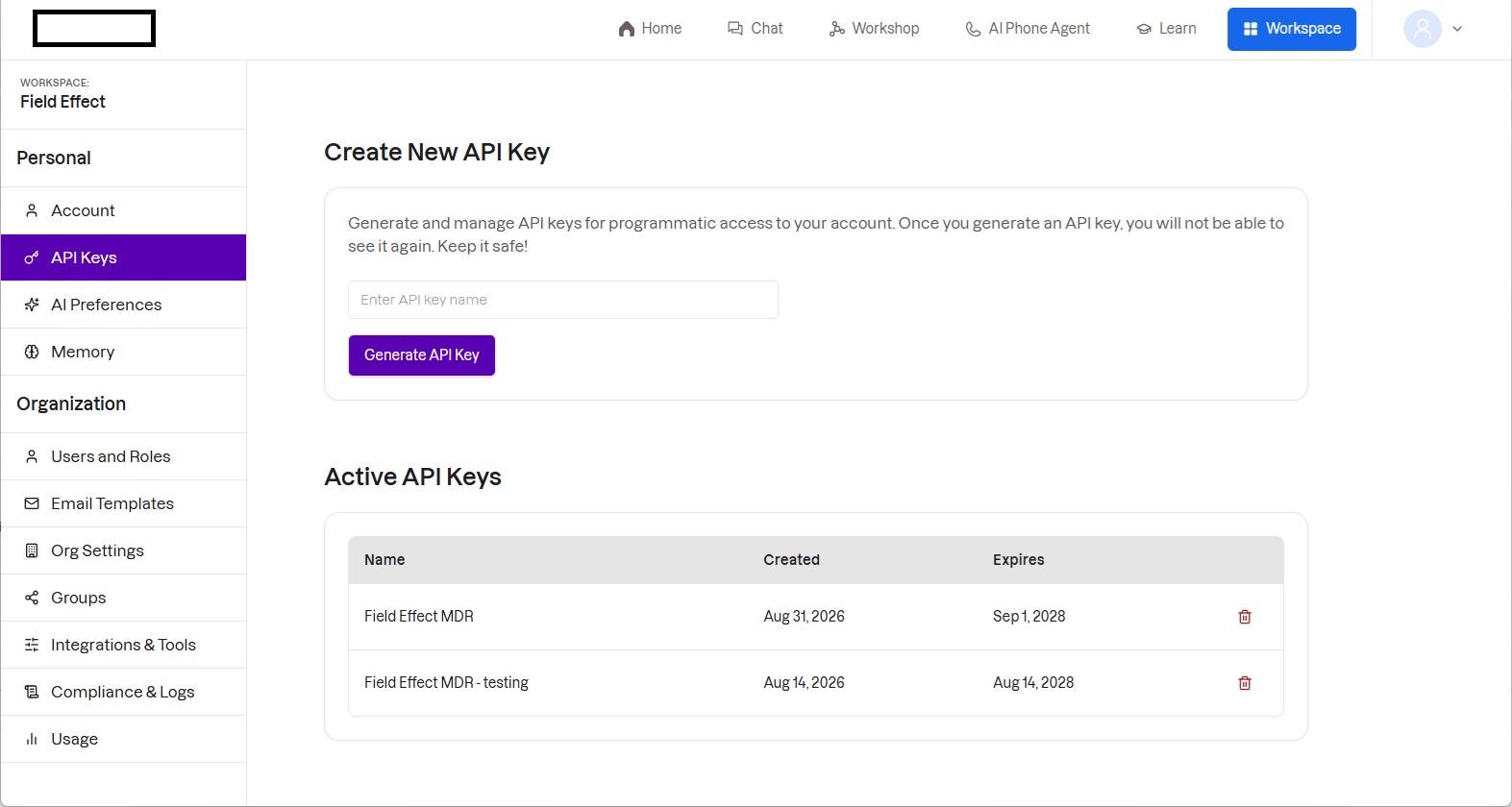Open Compliance & Logs page
This screenshot has width=1512, height=807.
(123, 692)
